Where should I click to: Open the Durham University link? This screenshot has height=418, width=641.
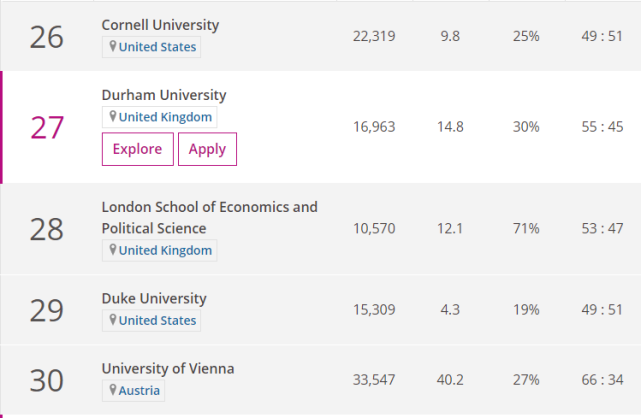click(164, 95)
